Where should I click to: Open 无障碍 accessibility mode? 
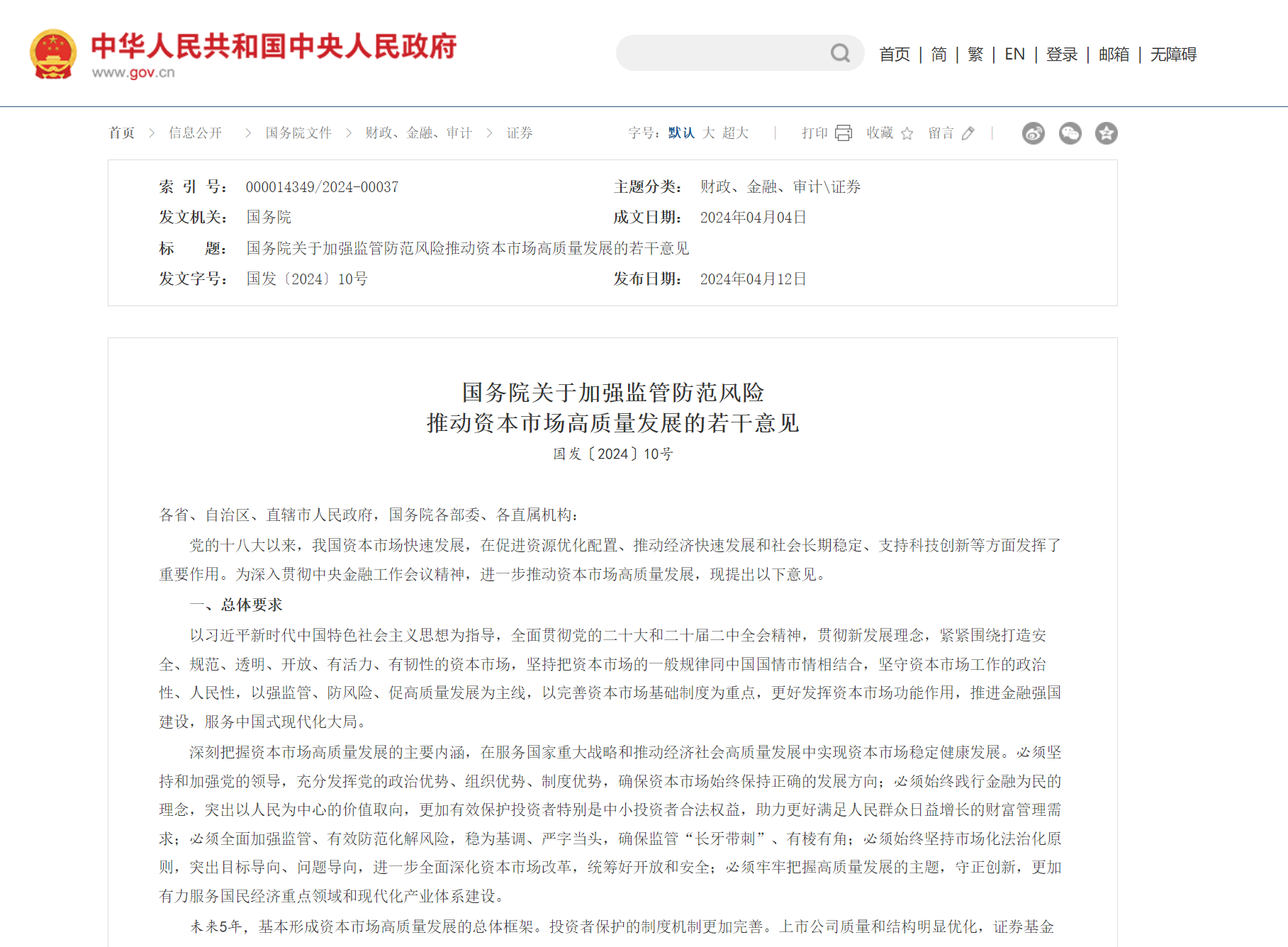1173,55
